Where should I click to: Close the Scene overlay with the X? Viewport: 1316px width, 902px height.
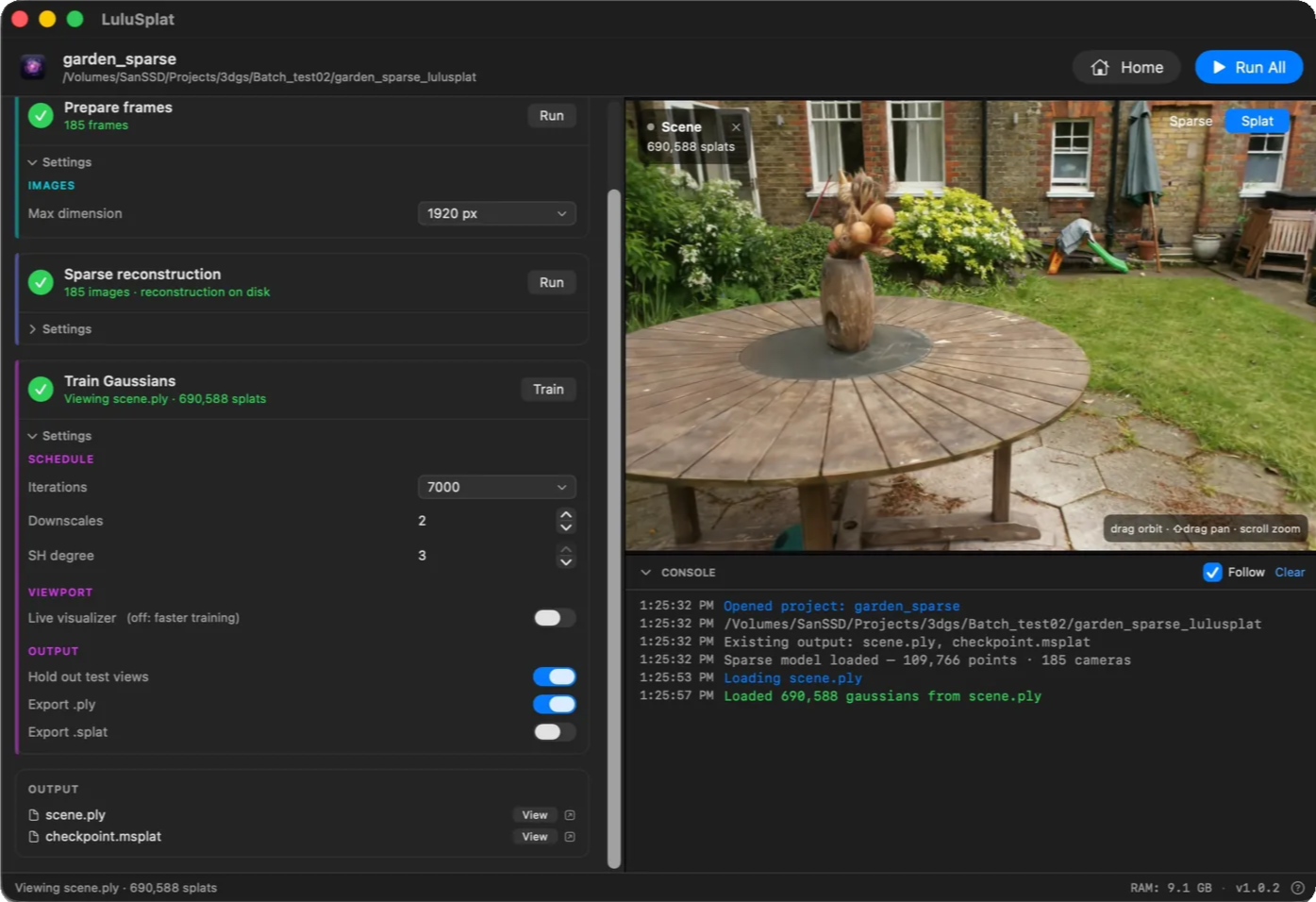coord(736,127)
